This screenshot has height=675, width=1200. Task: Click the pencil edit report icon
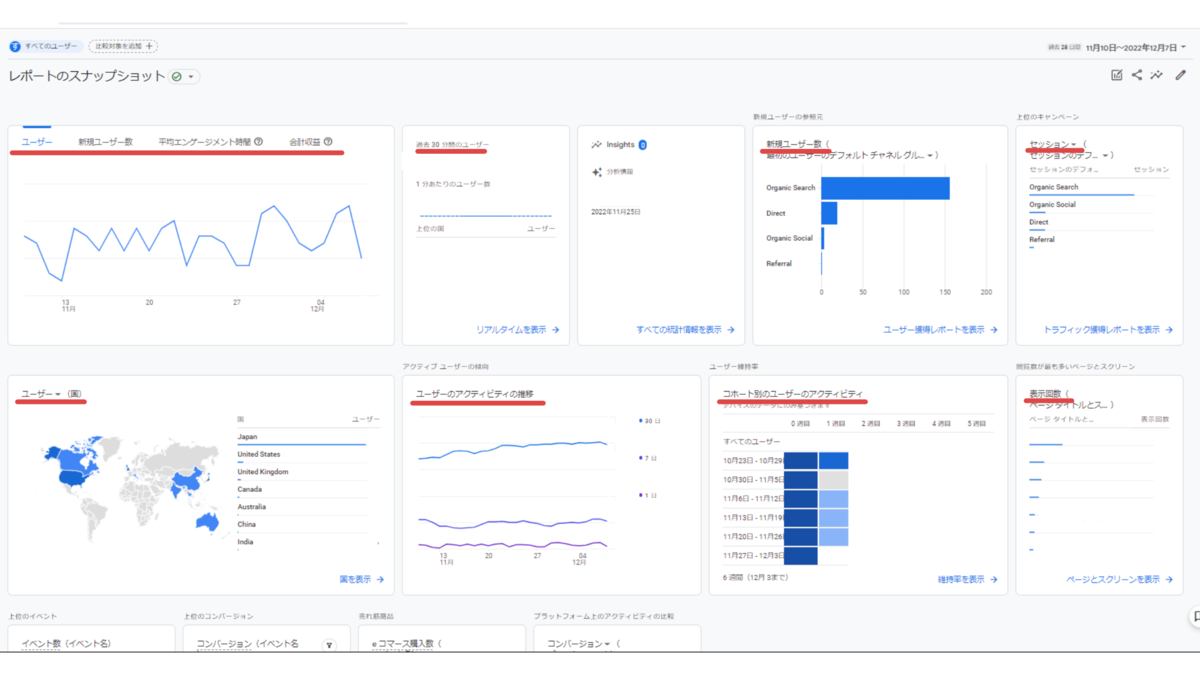click(x=1181, y=75)
